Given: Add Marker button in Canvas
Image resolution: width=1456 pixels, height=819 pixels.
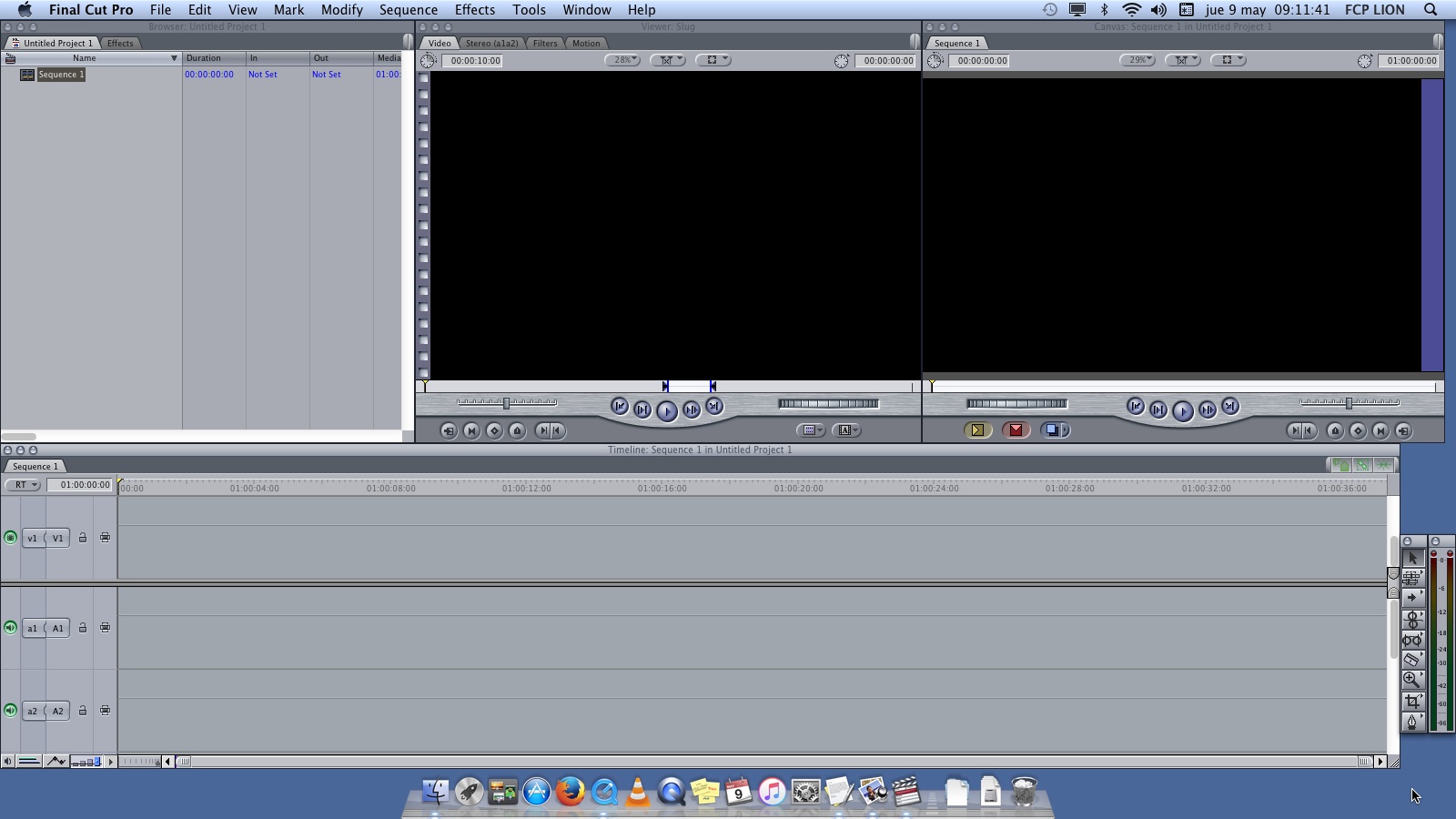Looking at the screenshot, I should click(1335, 431).
